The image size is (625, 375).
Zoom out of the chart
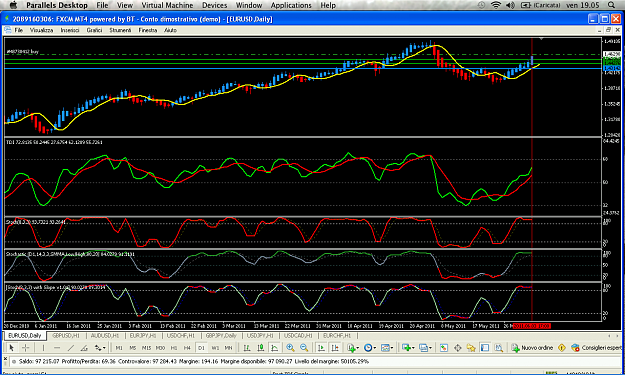coord(304,348)
